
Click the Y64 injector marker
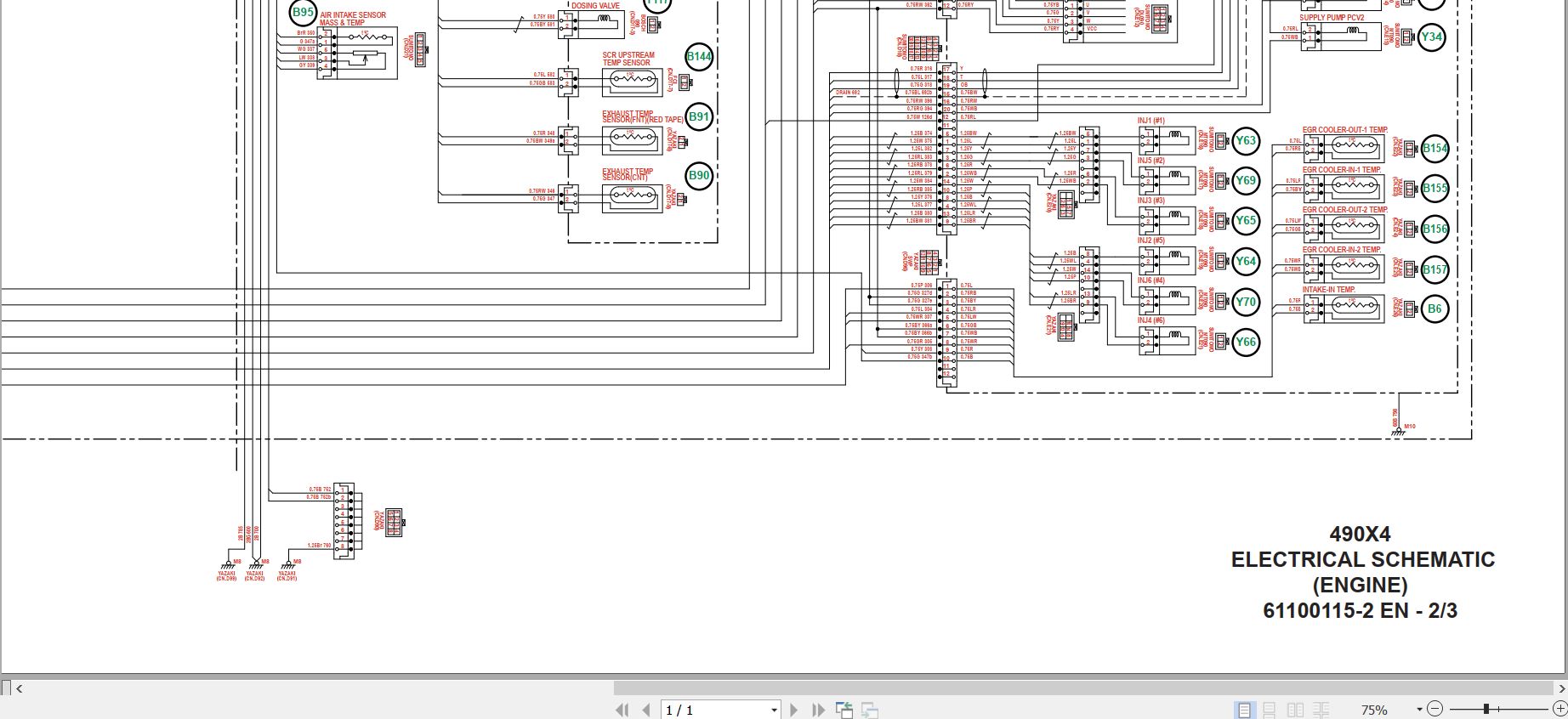click(1246, 261)
